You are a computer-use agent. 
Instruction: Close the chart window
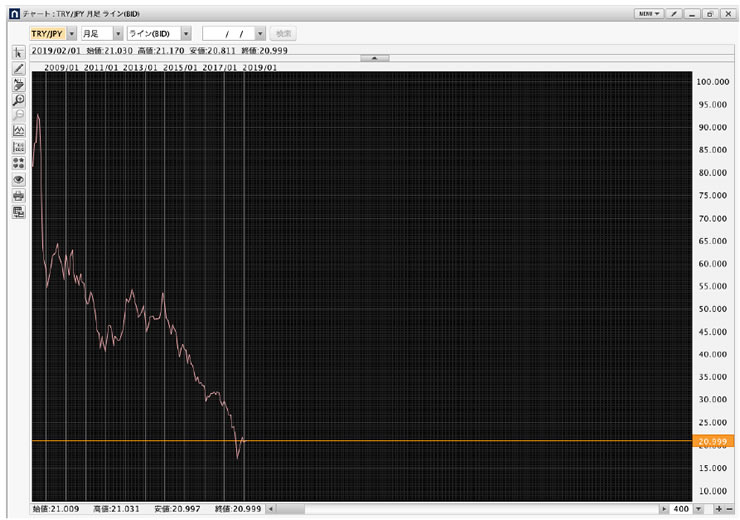(x=728, y=14)
